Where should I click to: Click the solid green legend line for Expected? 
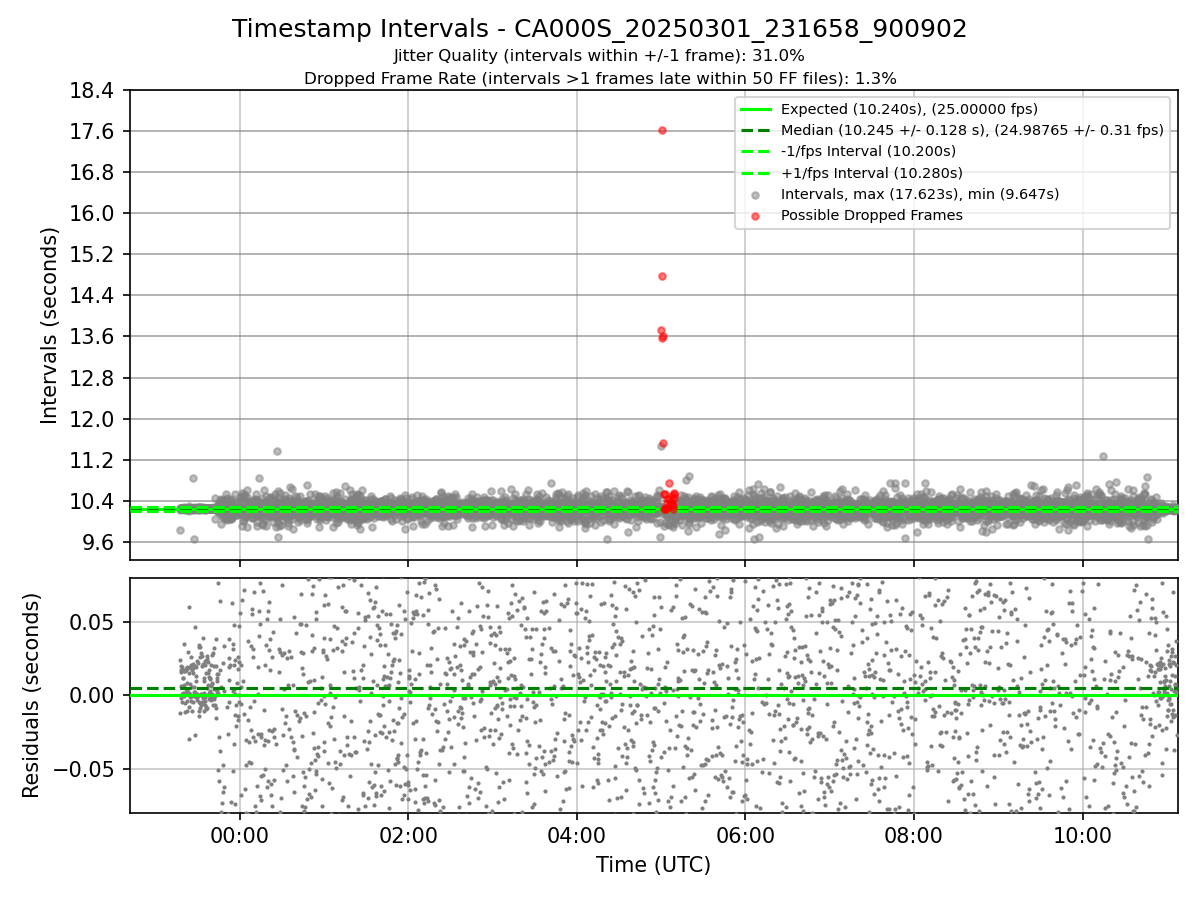pyautogui.click(x=756, y=109)
